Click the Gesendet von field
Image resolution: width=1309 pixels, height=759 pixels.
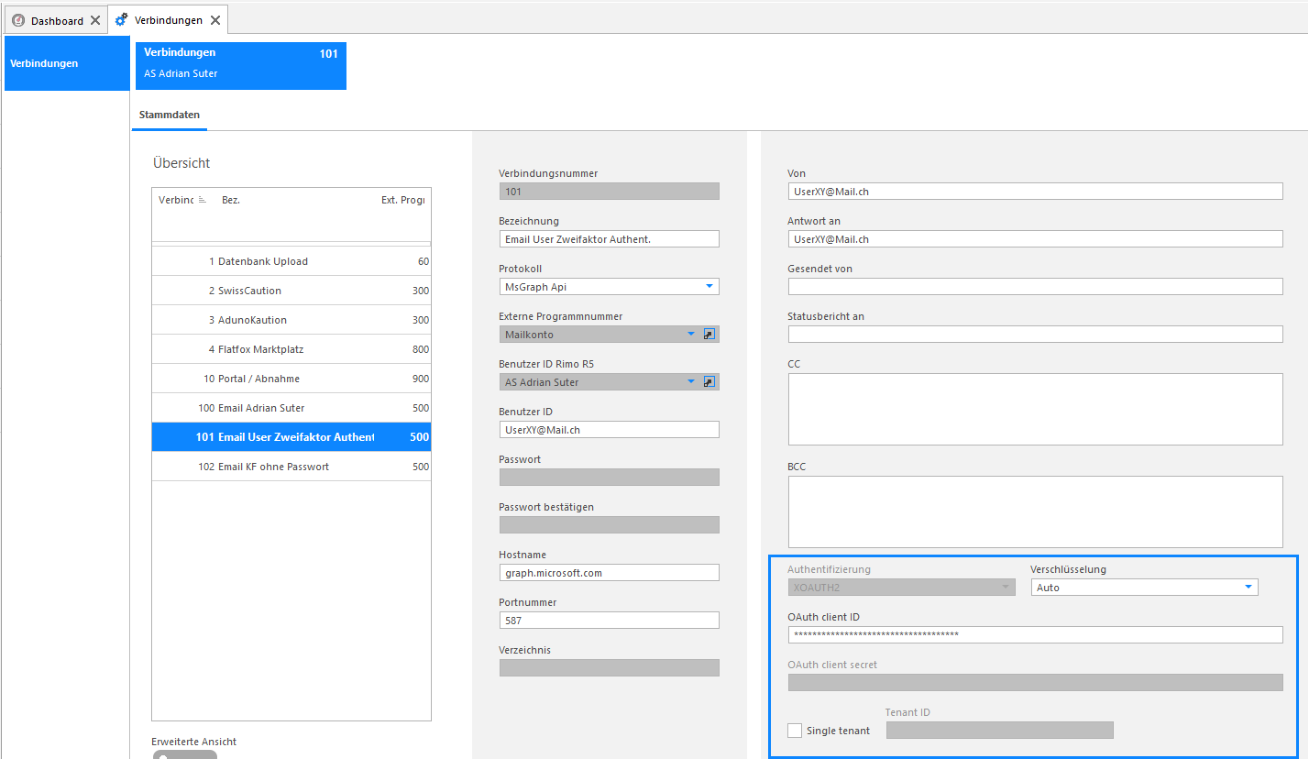[1035, 287]
